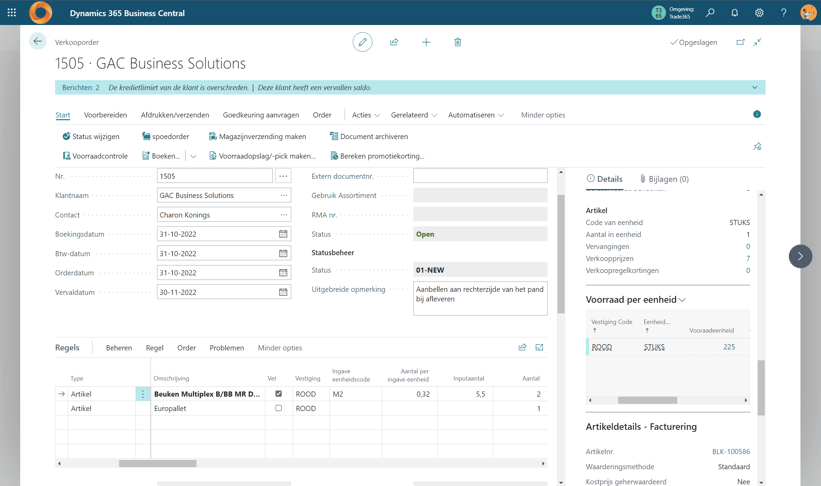Open Verkoopprijzen value 7

pyautogui.click(x=748, y=258)
